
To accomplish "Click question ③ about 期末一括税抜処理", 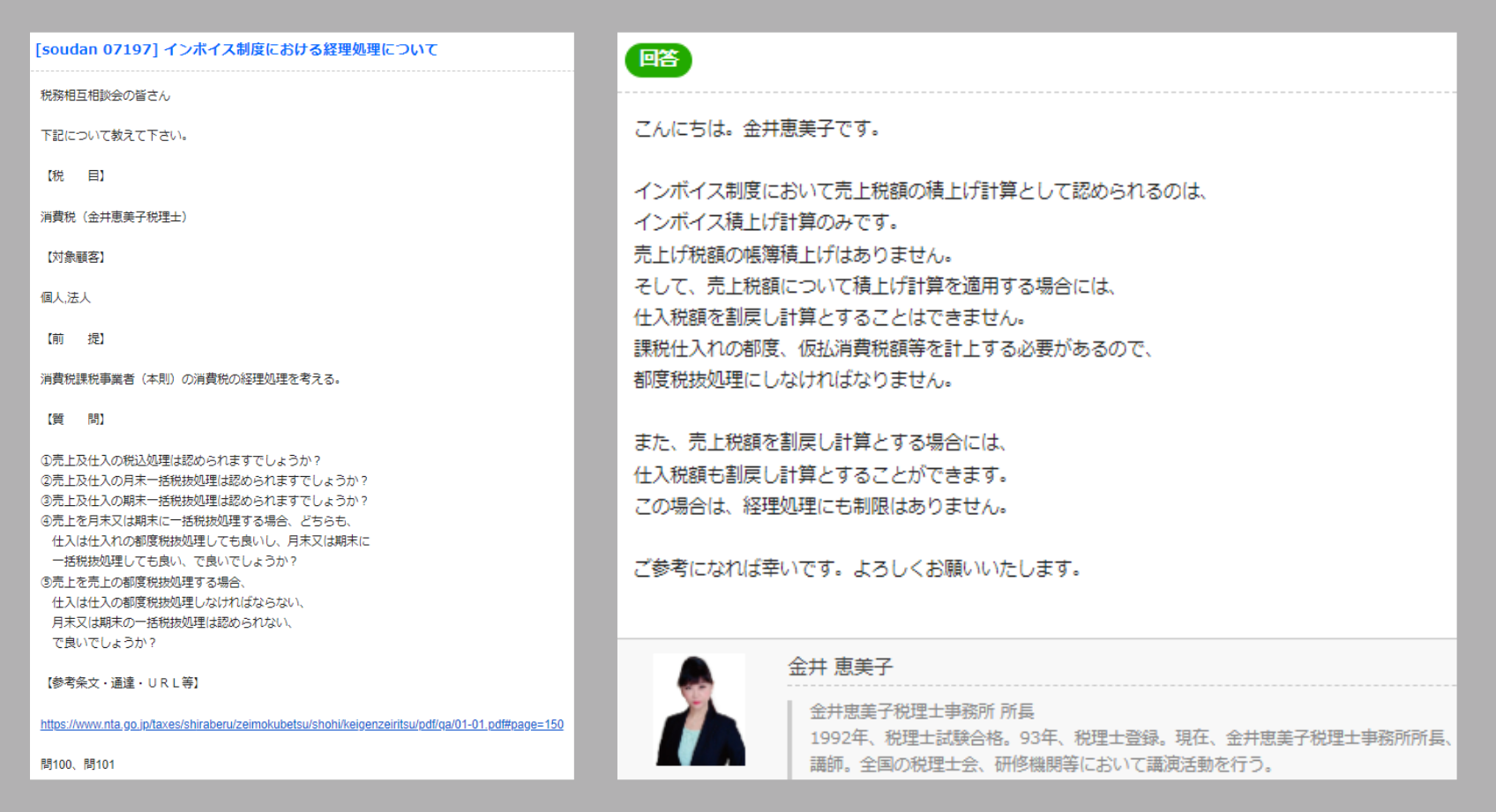I will [x=204, y=501].
